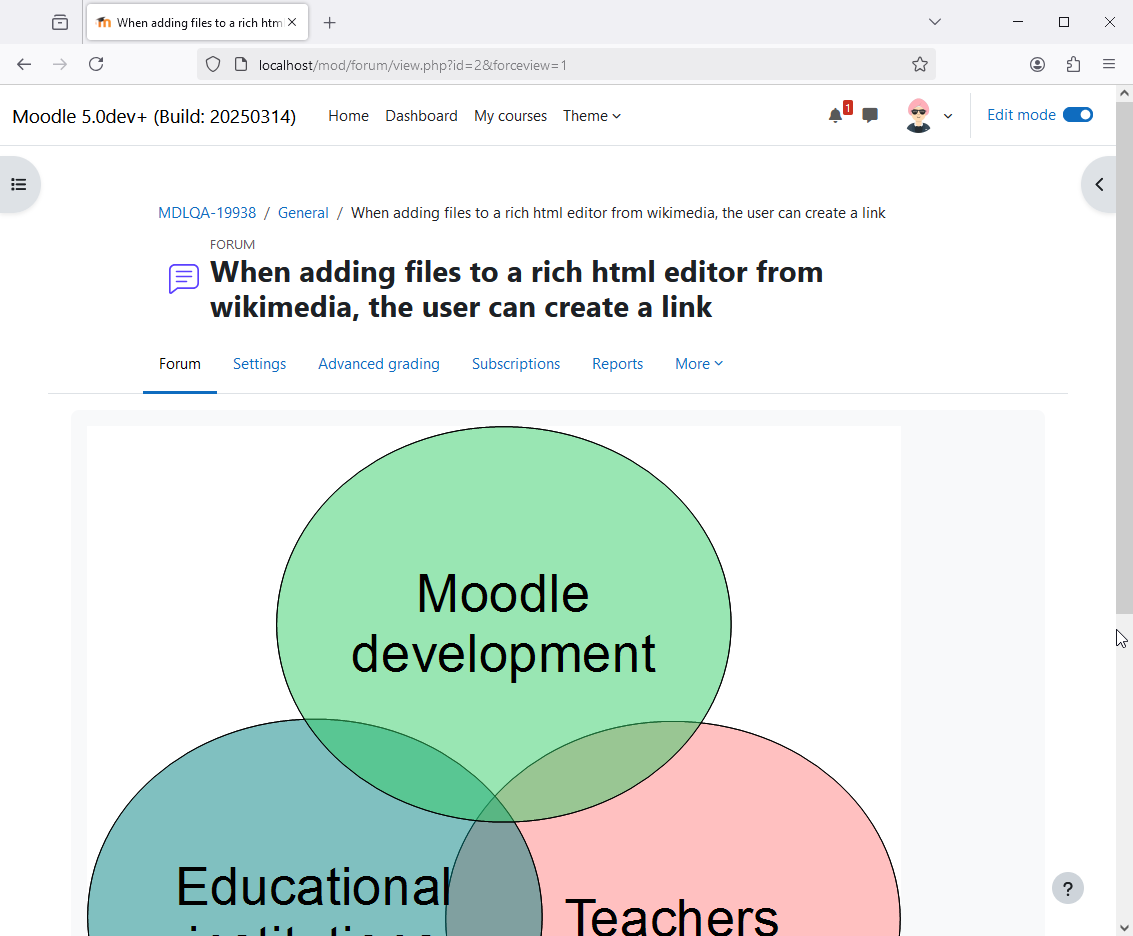
Task: Toggle the messaging drawer icon
Action: pos(870,116)
